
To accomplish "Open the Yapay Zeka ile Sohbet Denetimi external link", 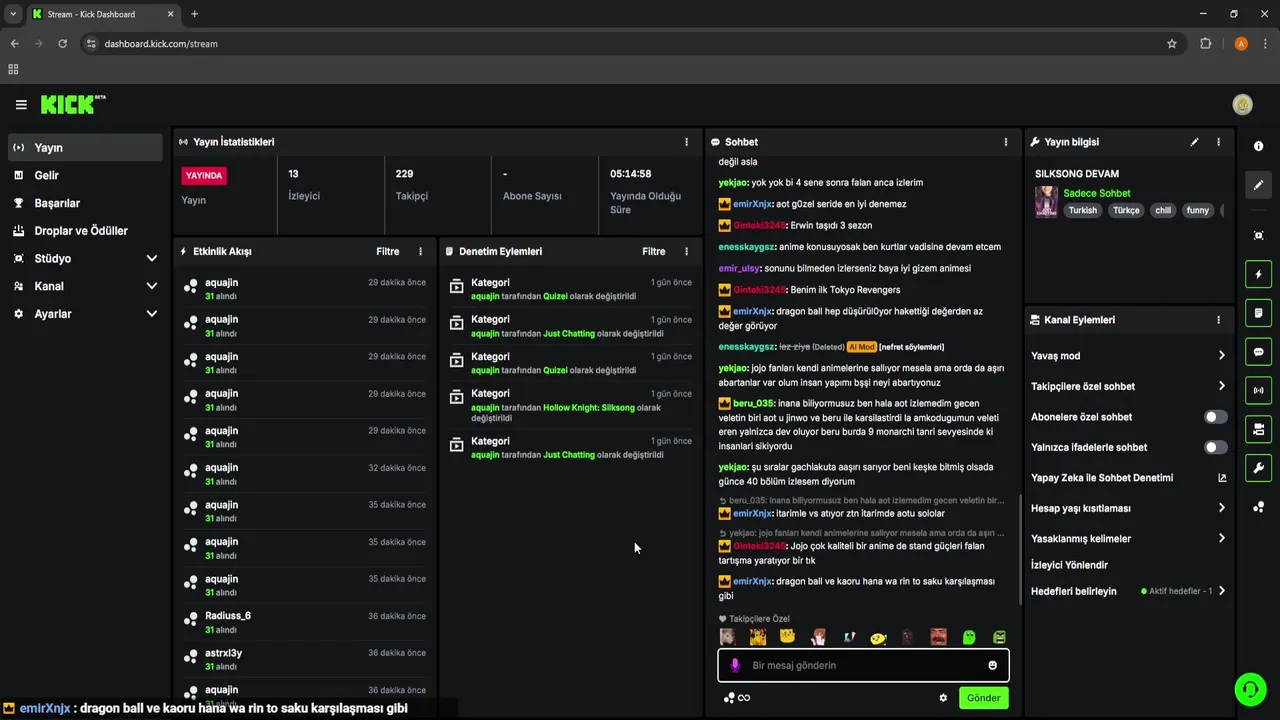I will coord(1222,478).
